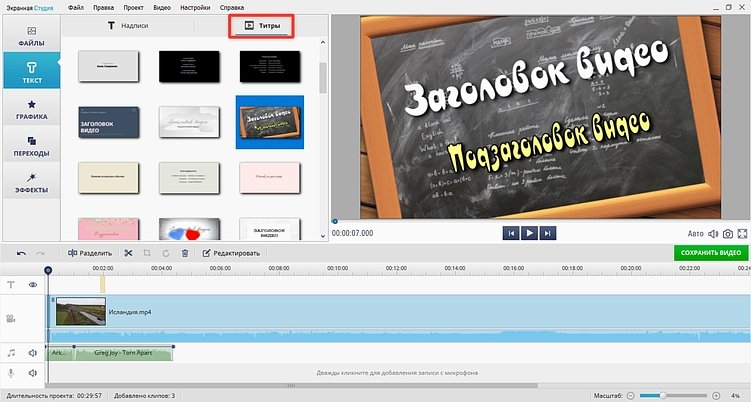The width and height of the screenshot is (751, 402).
Task: Open the Видео menu
Action: 162,8
